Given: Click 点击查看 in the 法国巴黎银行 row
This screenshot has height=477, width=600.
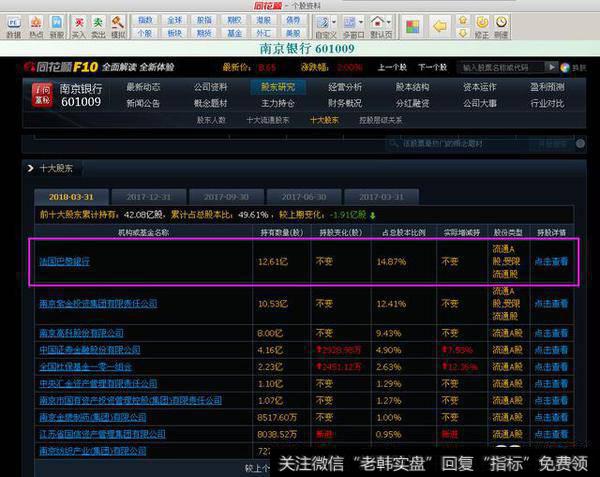Looking at the screenshot, I should coord(551,262).
